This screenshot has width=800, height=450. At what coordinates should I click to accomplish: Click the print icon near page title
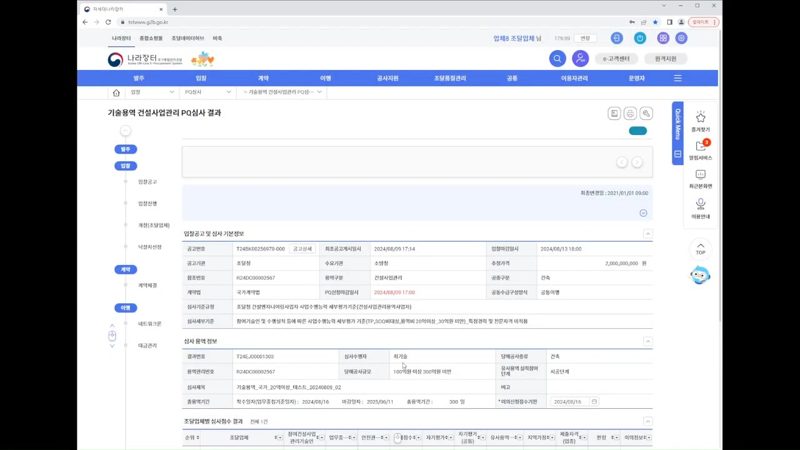pos(630,113)
